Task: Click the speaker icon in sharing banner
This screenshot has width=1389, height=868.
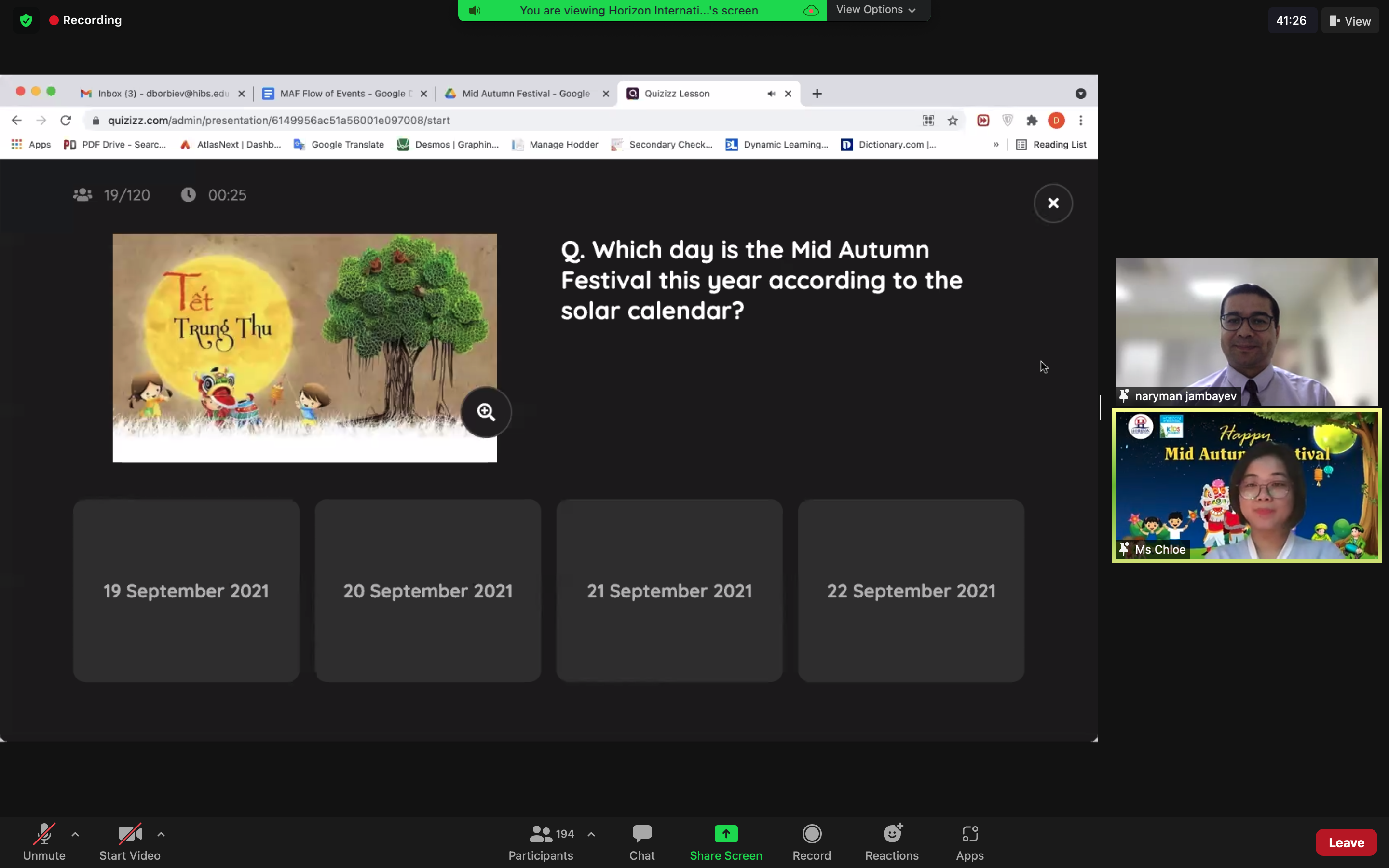Action: click(475, 10)
